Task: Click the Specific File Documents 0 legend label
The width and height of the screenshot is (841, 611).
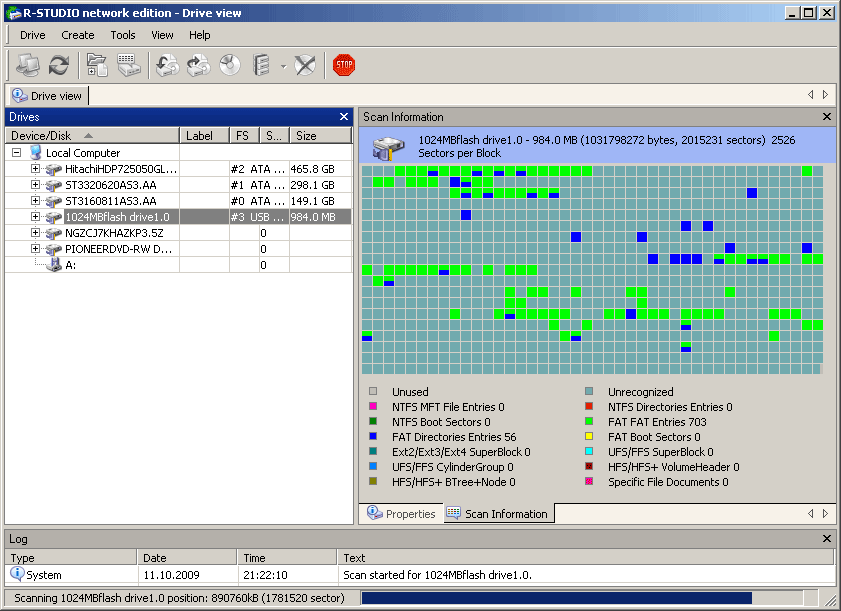Action: [668, 482]
